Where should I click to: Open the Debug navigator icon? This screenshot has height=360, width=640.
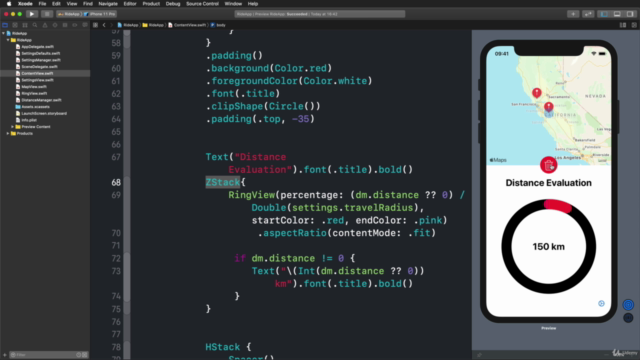tap(65, 25)
